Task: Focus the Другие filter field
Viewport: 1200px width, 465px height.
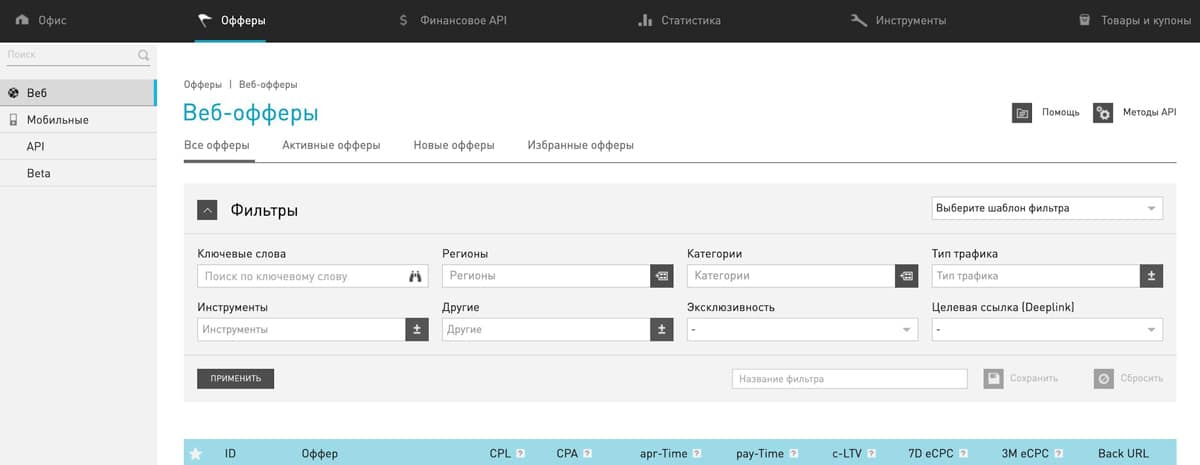Action: 546,329
